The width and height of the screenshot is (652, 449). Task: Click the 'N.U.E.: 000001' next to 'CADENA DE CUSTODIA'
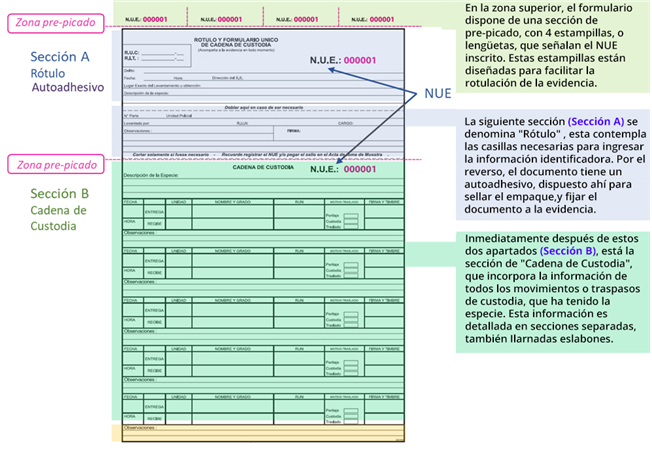pos(343,169)
